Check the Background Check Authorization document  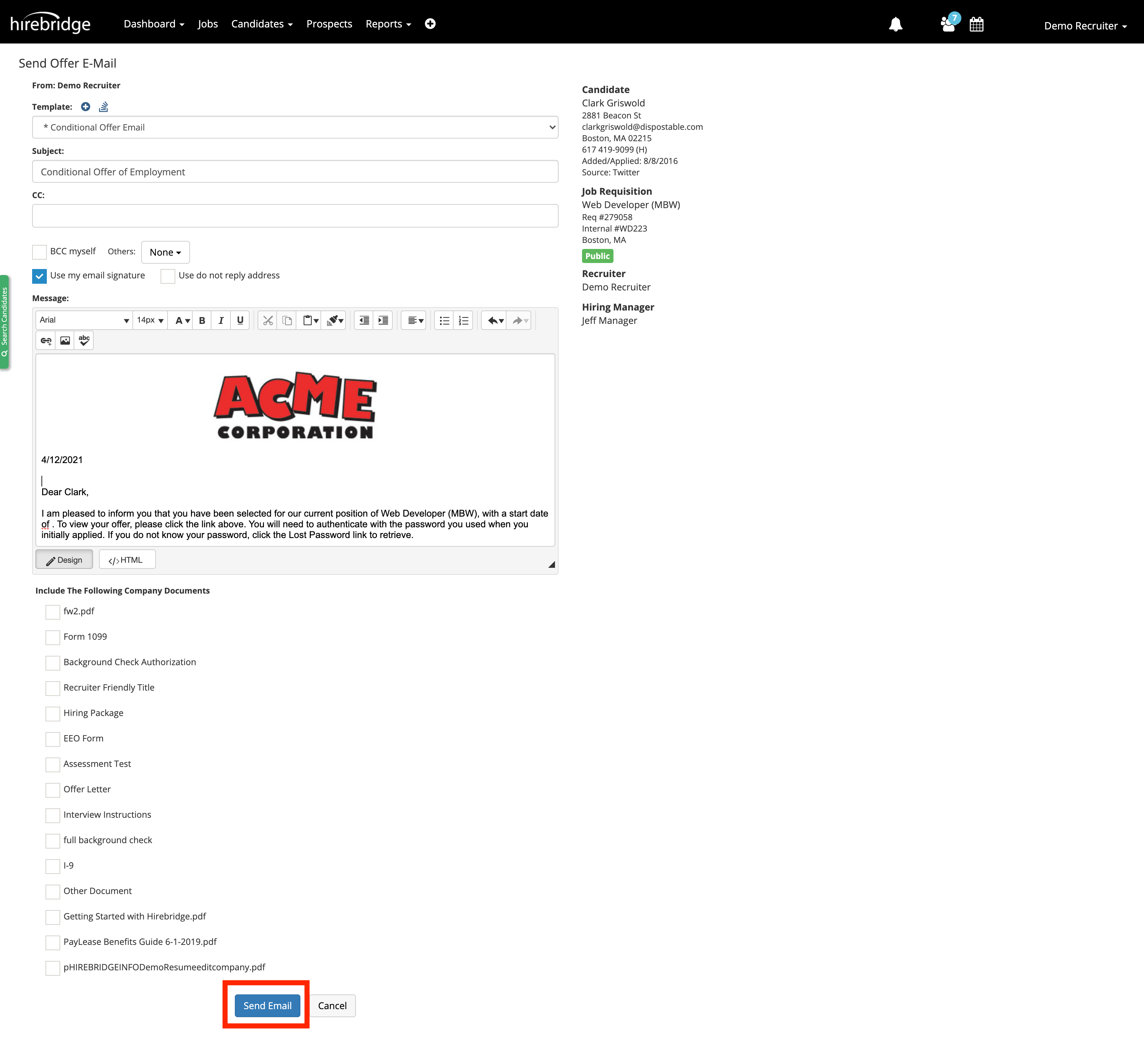click(53, 663)
